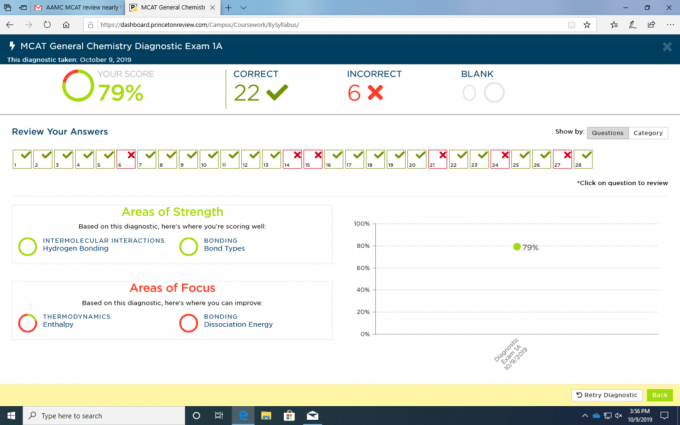
Task: Open Enthalpy focus area
Action: pyautogui.click(x=58, y=324)
